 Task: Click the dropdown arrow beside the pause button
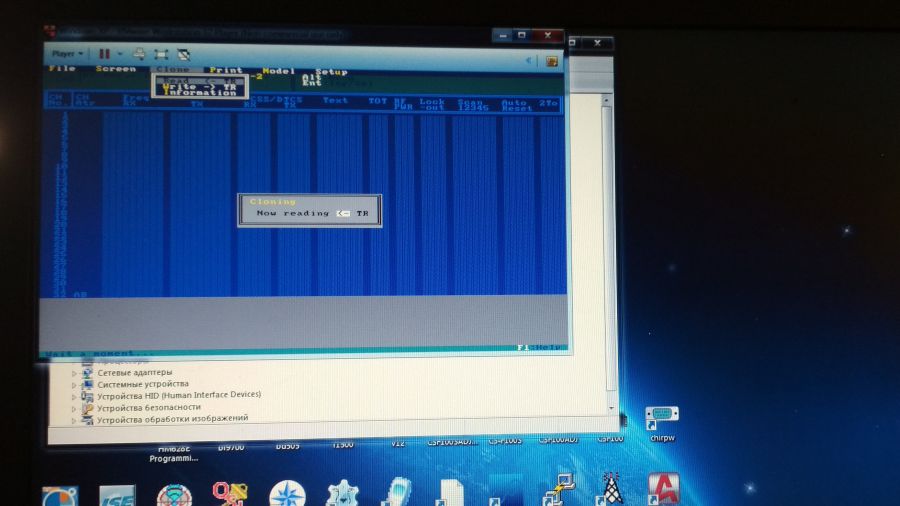coord(120,53)
